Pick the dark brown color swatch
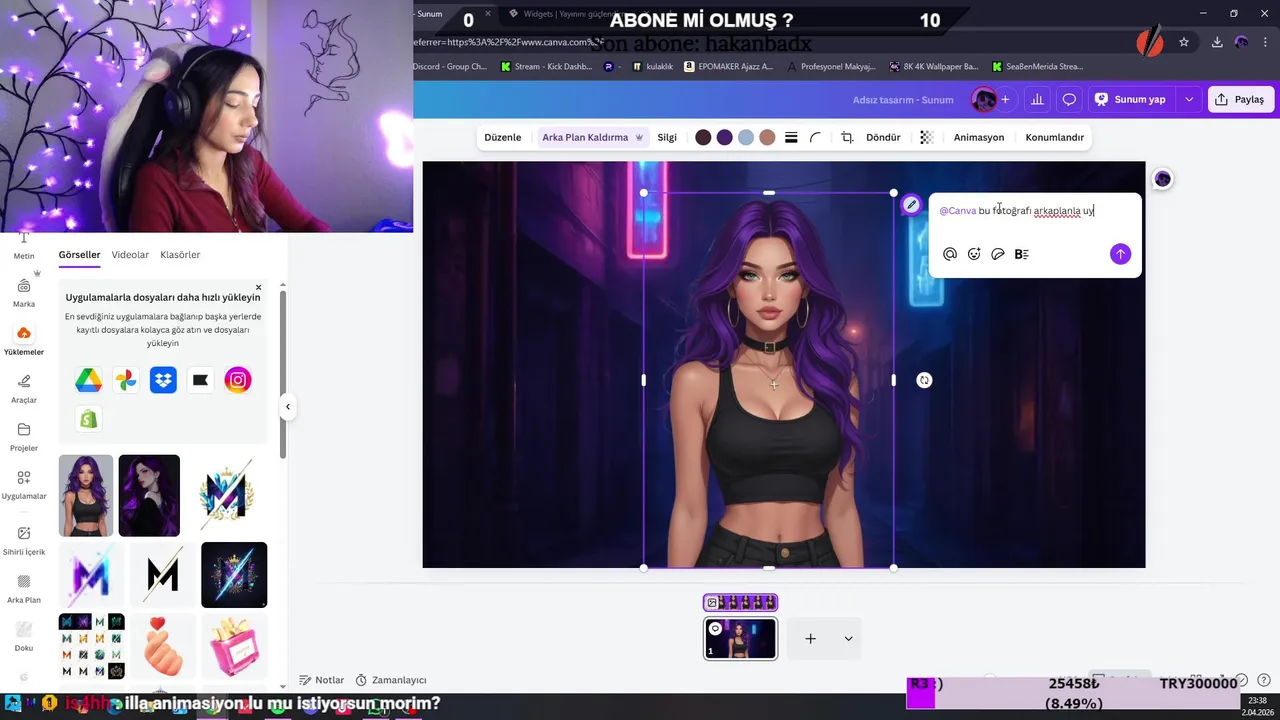The width and height of the screenshot is (1280, 720). tap(703, 138)
